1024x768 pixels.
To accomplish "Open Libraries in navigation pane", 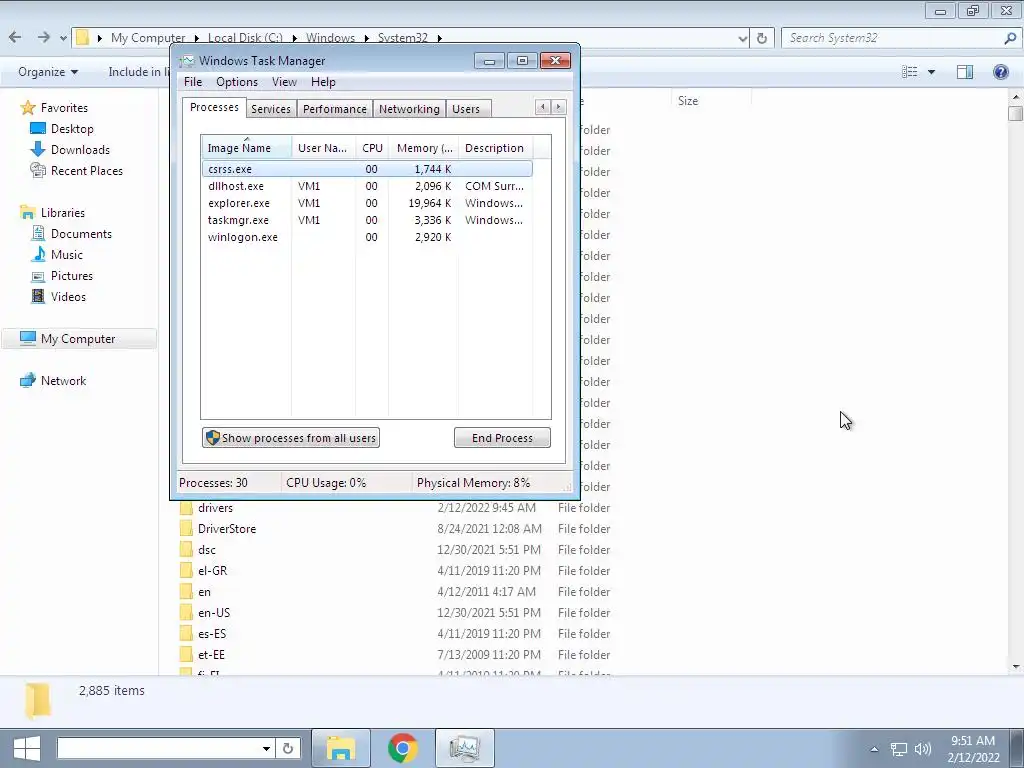I will coord(63,213).
